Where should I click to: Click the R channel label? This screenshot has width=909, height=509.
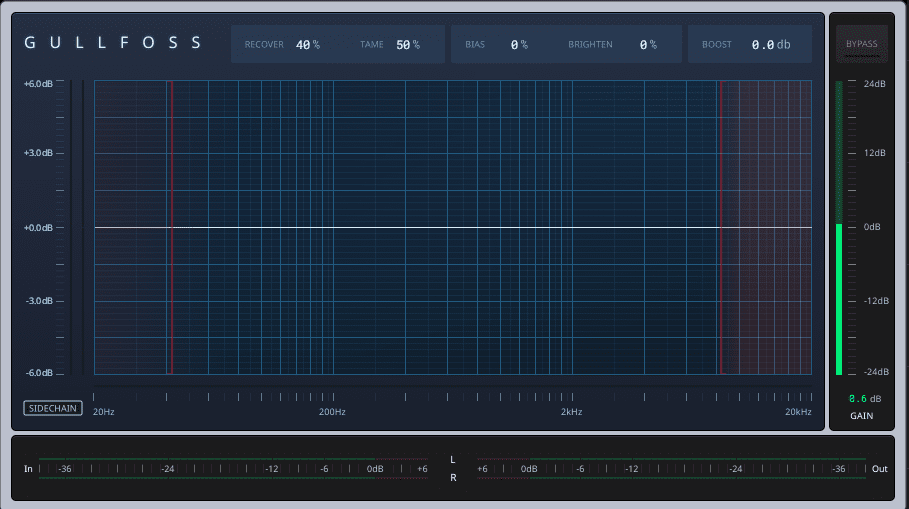tap(453, 478)
